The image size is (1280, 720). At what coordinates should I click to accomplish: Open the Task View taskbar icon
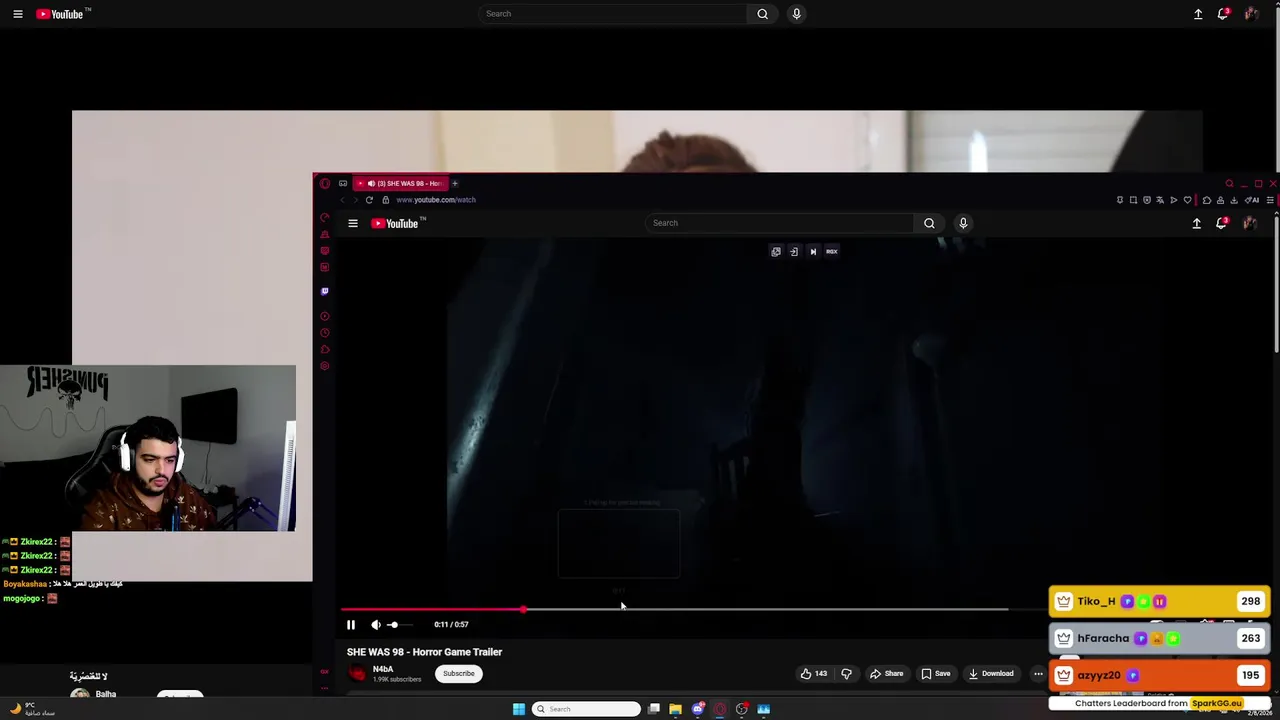click(x=653, y=709)
